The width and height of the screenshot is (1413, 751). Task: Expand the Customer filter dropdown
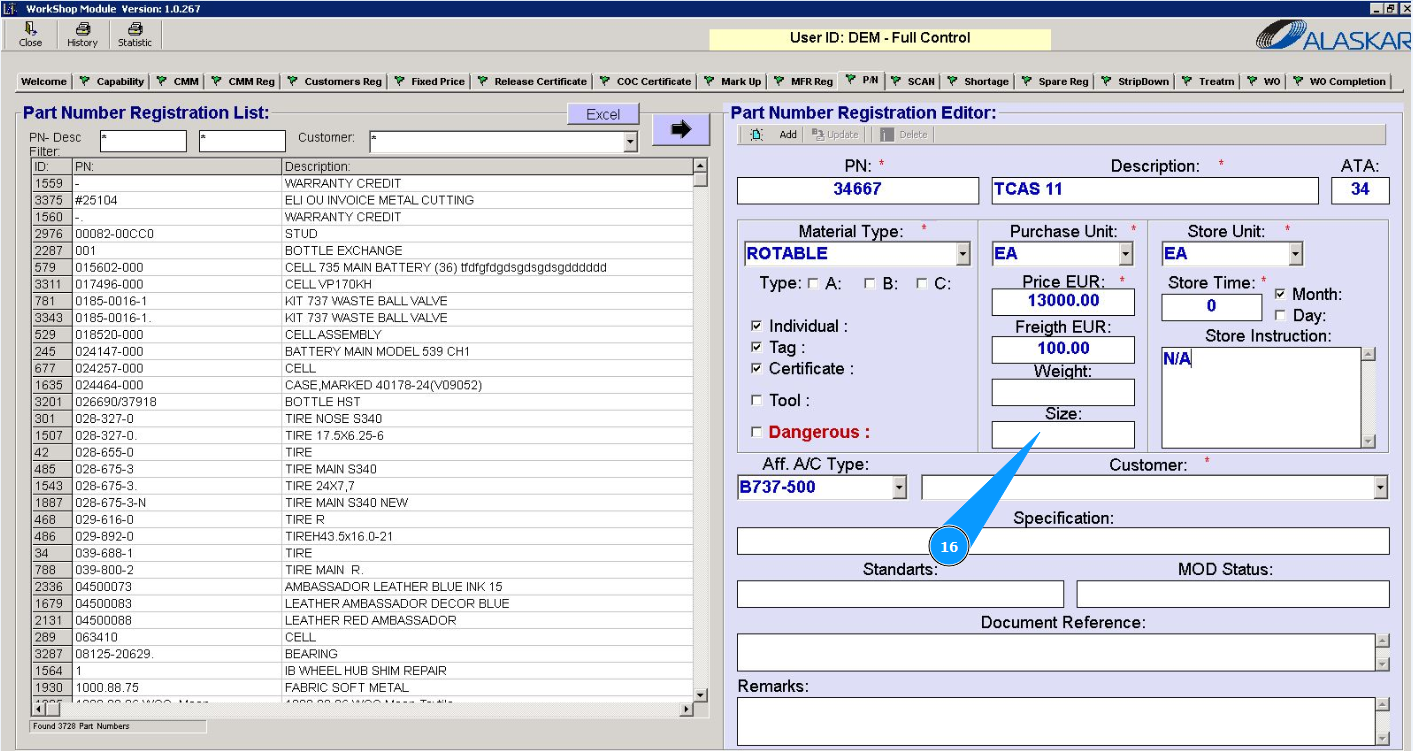(x=630, y=142)
